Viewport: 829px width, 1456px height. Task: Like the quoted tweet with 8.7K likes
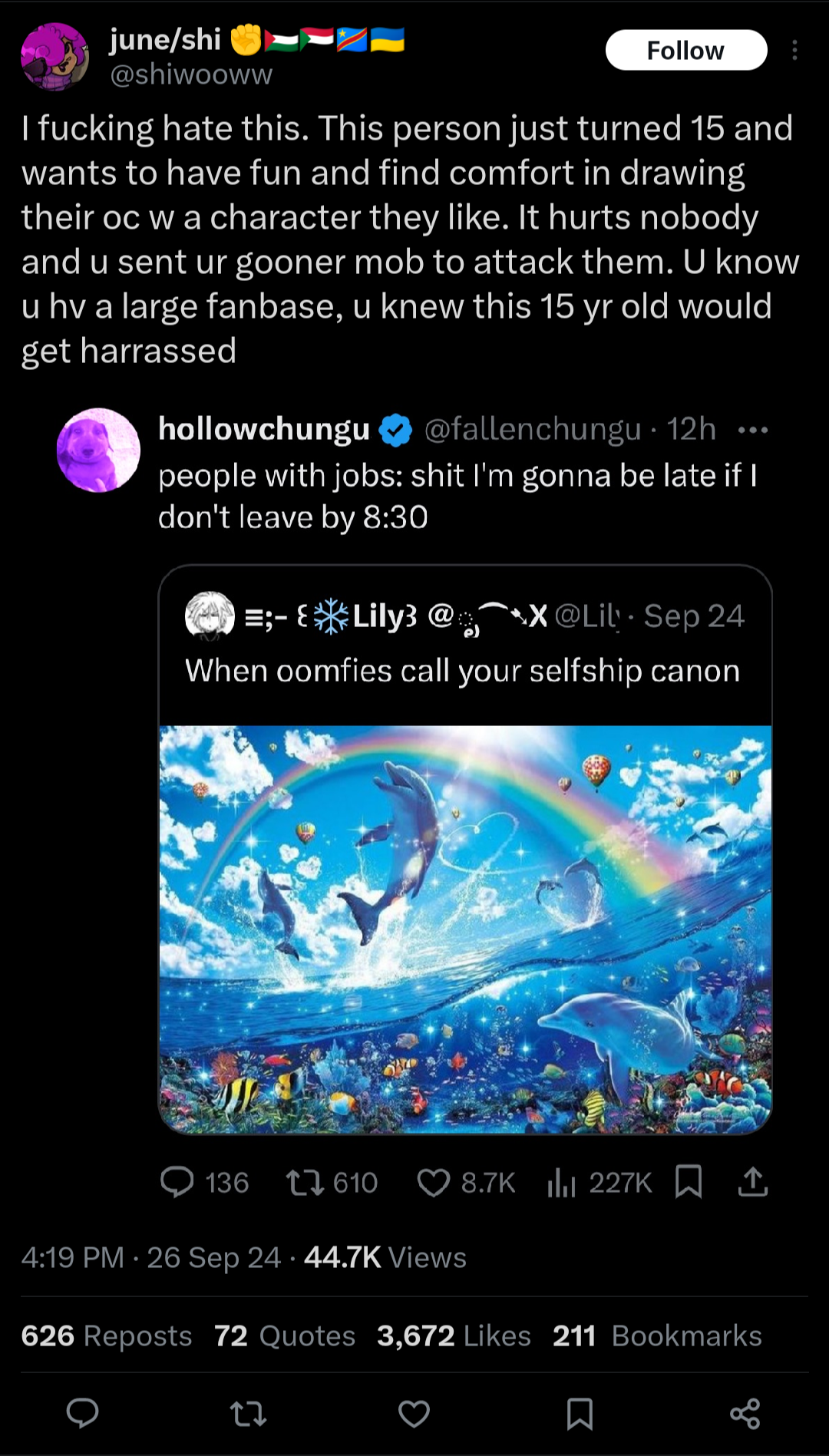433,1182
